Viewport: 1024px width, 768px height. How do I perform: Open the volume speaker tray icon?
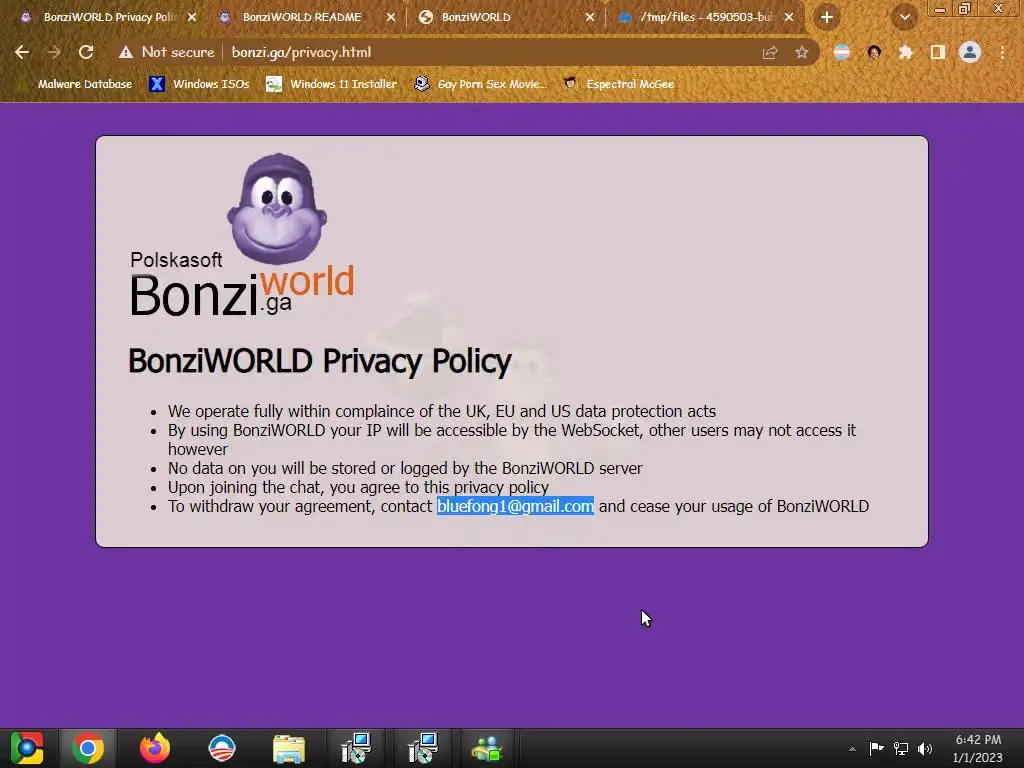click(925, 748)
